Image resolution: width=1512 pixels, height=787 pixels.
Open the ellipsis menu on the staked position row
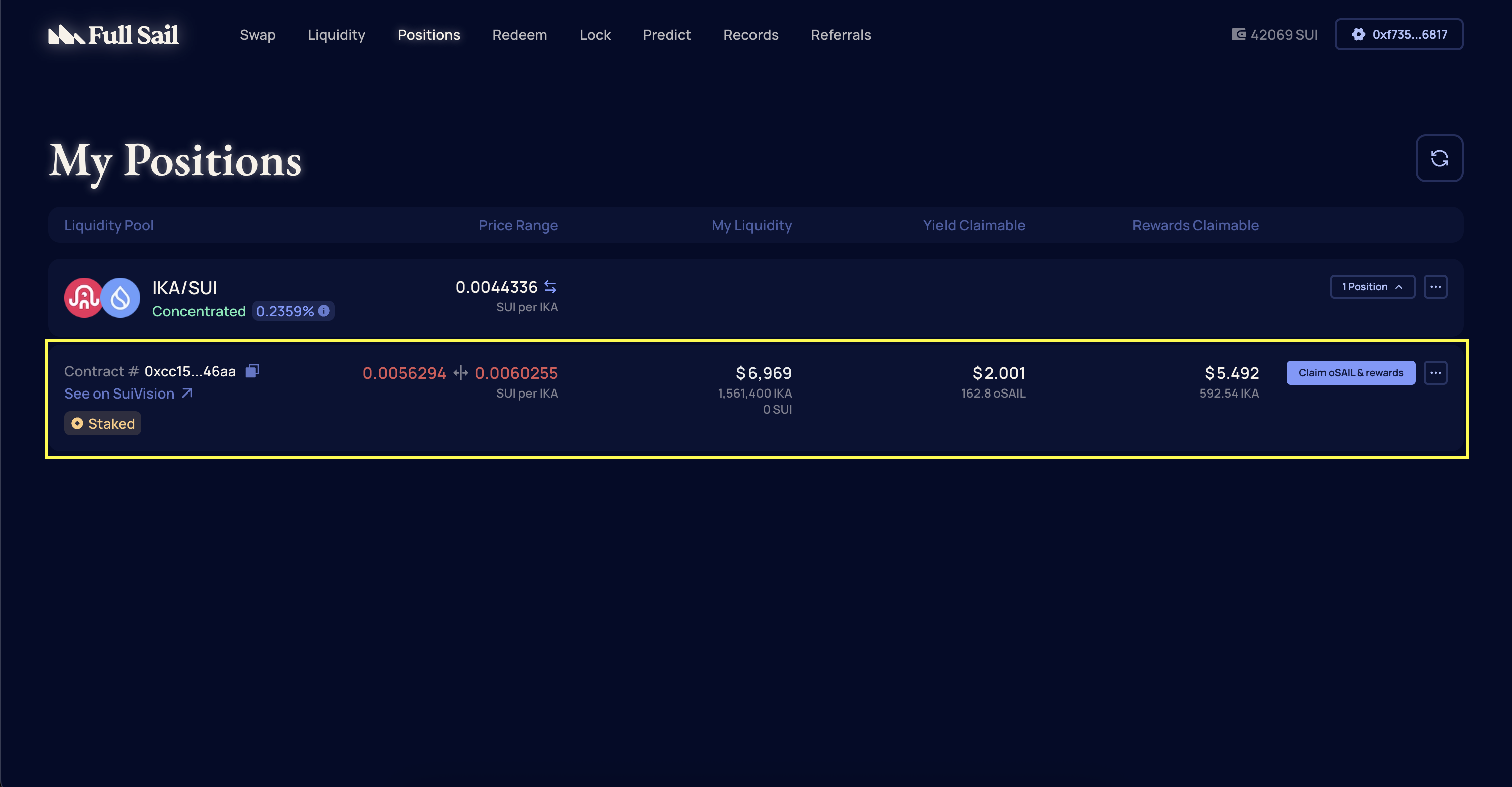point(1435,372)
